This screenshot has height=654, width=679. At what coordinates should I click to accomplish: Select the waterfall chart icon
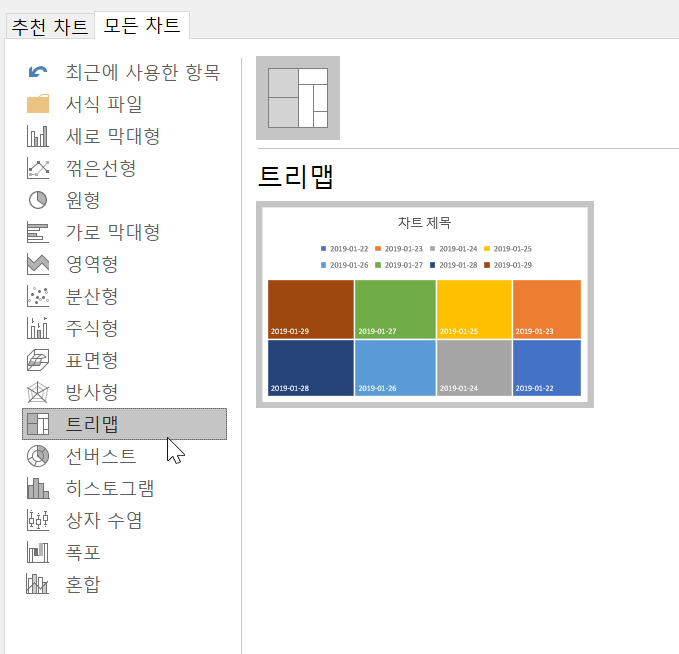[38, 552]
